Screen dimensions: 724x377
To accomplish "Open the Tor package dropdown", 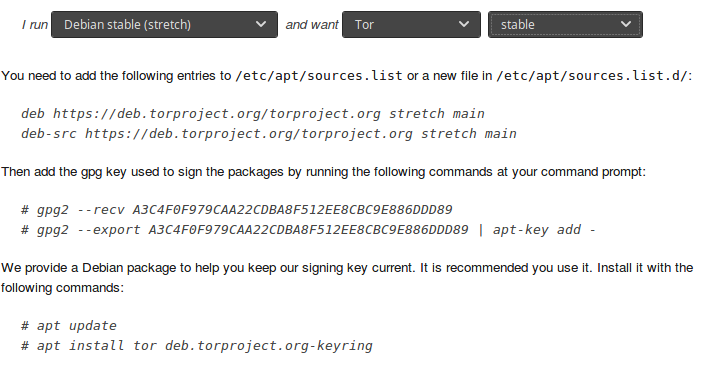I will pyautogui.click(x=411, y=24).
